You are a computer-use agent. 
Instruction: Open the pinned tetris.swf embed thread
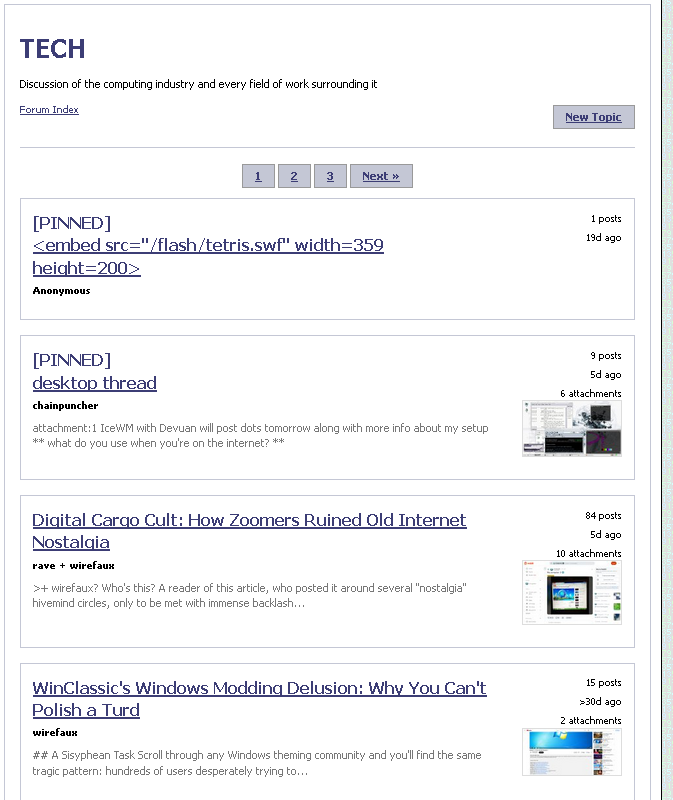pyautogui.click(x=208, y=257)
